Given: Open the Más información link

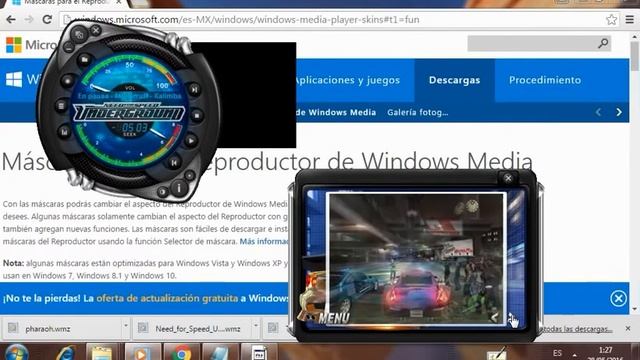Looking at the screenshot, I should click(264, 241).
